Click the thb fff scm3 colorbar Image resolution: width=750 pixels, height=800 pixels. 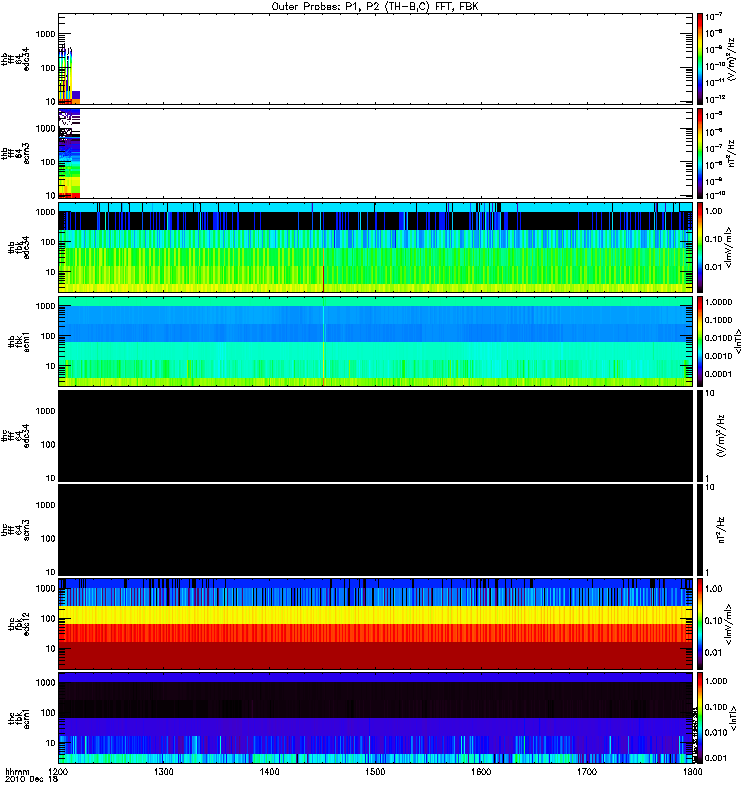click(x=699, y=153)
